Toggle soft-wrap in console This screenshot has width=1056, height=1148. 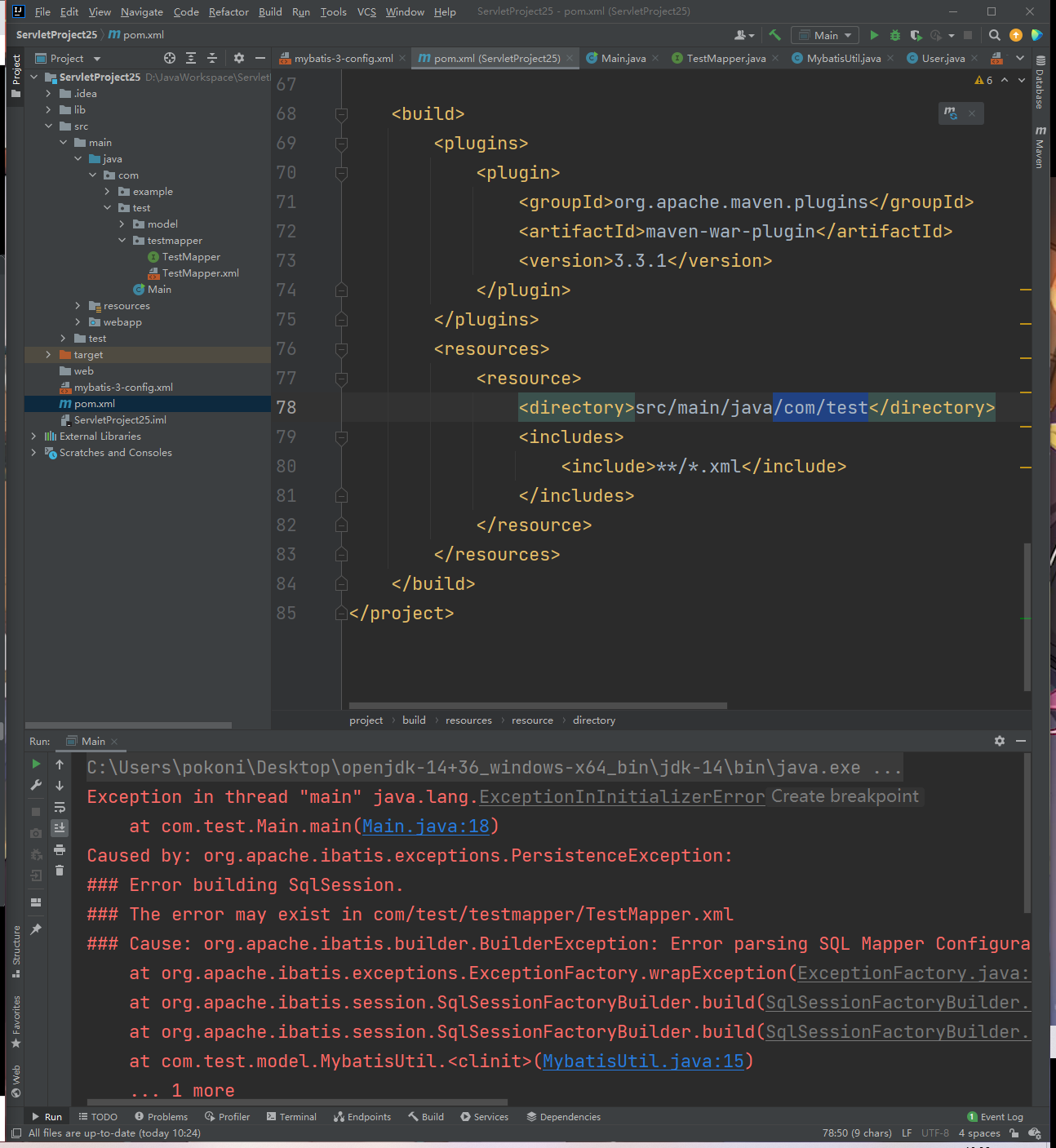60,807
